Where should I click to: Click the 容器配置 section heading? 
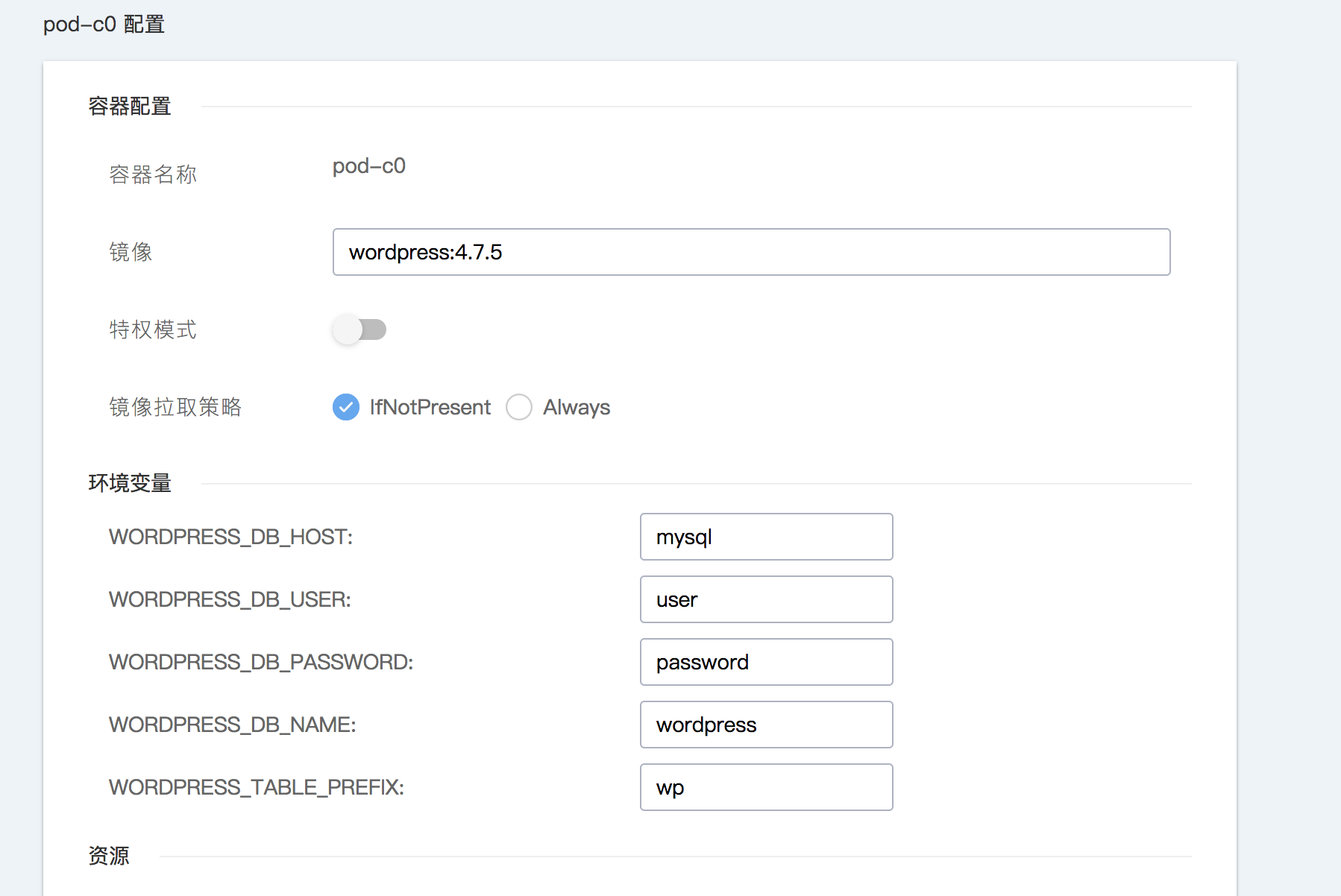click(x=130, y=107)
